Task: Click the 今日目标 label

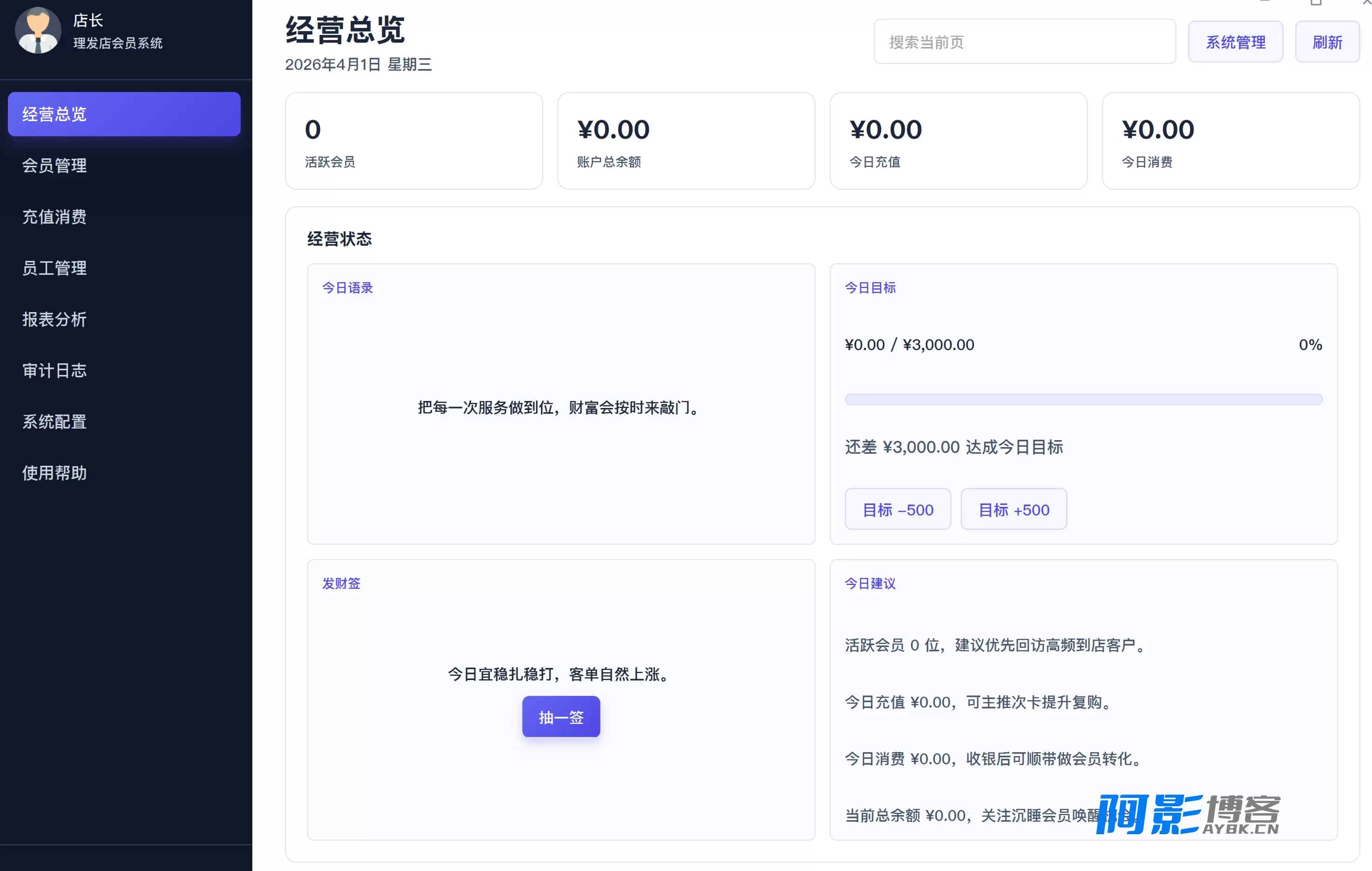Action: coord(870,288)
